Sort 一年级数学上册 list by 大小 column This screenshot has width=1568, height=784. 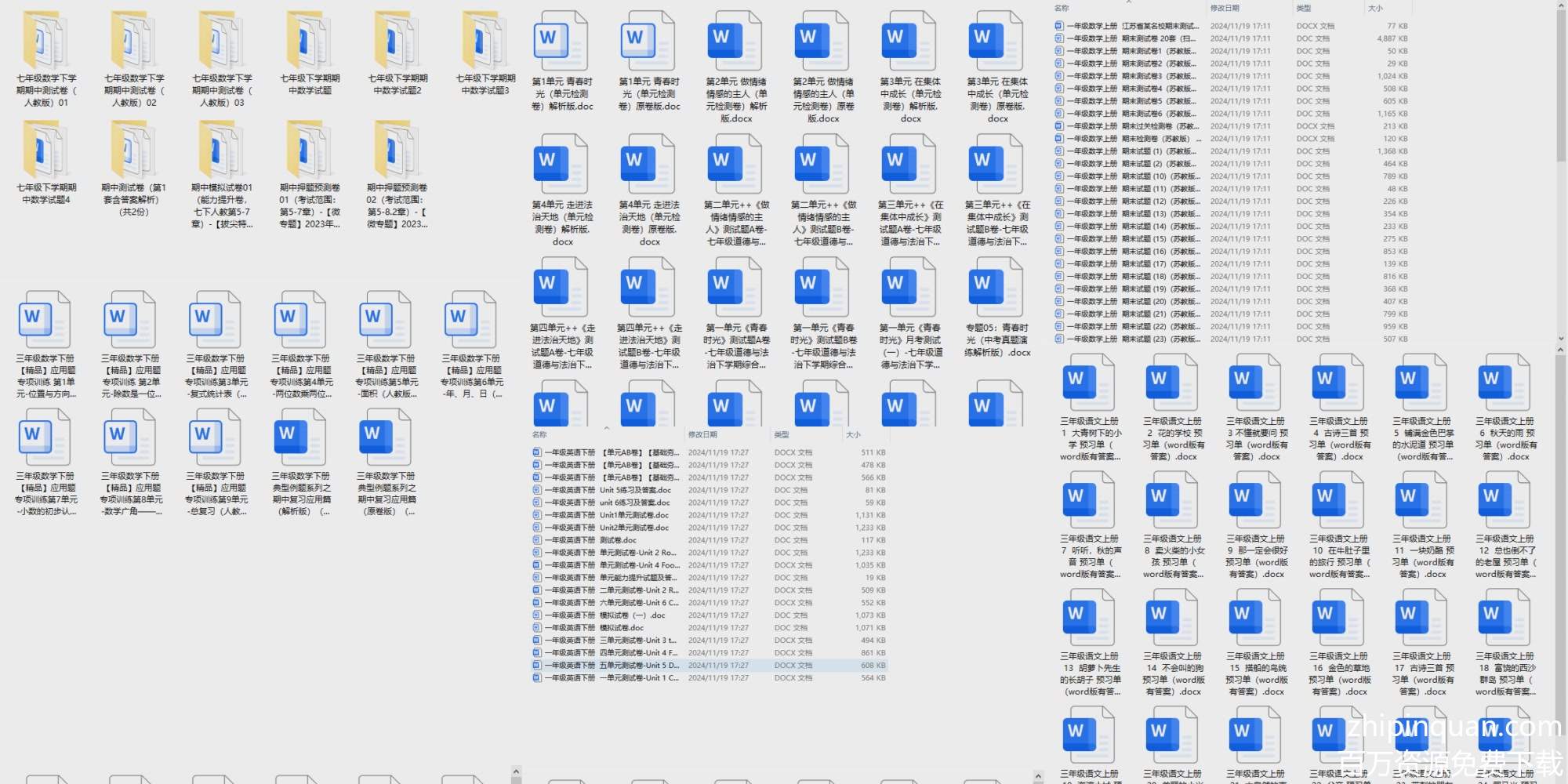[1375, 9]
